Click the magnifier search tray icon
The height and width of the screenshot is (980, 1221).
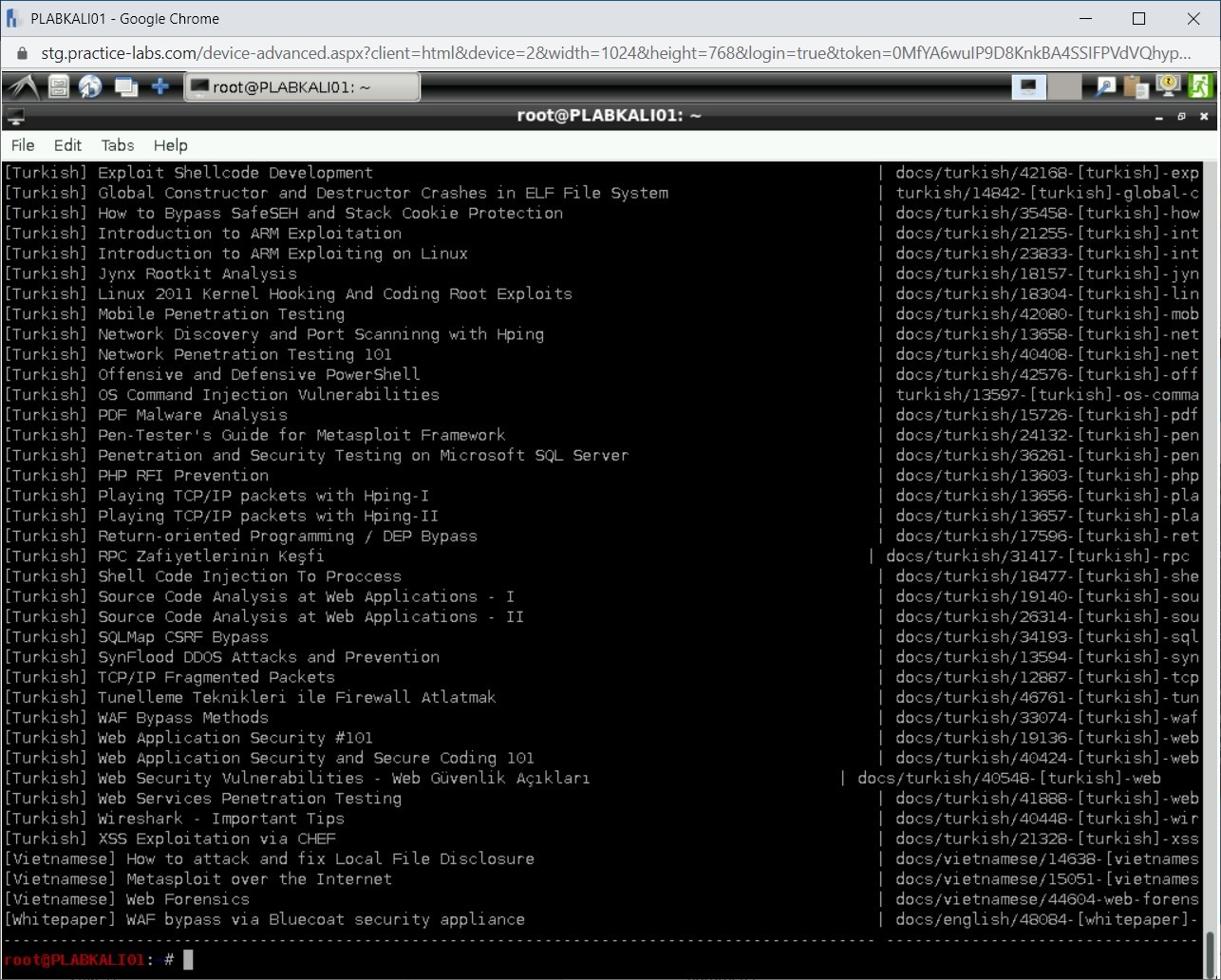[x=1105, y=87]
